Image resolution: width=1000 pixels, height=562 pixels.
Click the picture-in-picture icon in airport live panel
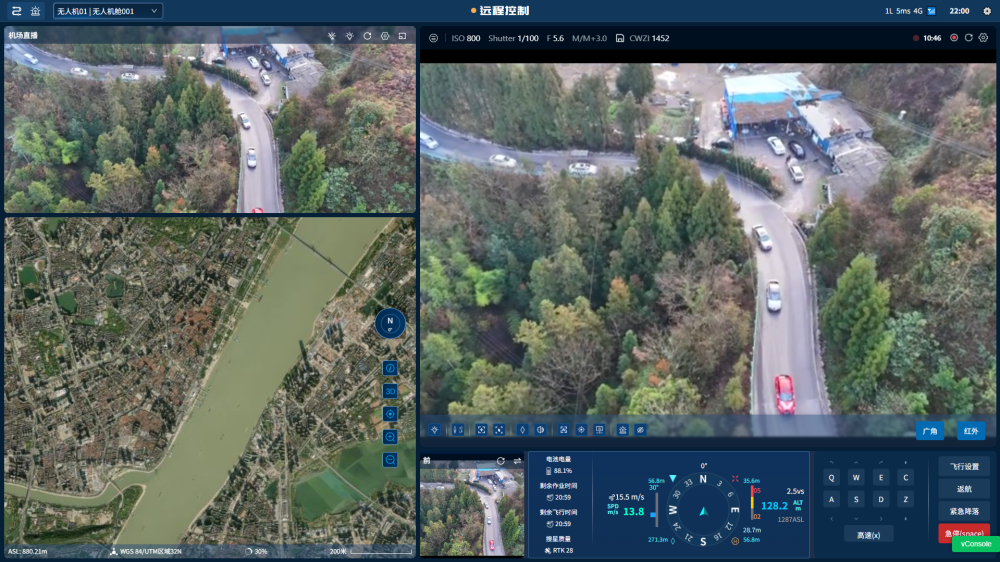[402, 36]
